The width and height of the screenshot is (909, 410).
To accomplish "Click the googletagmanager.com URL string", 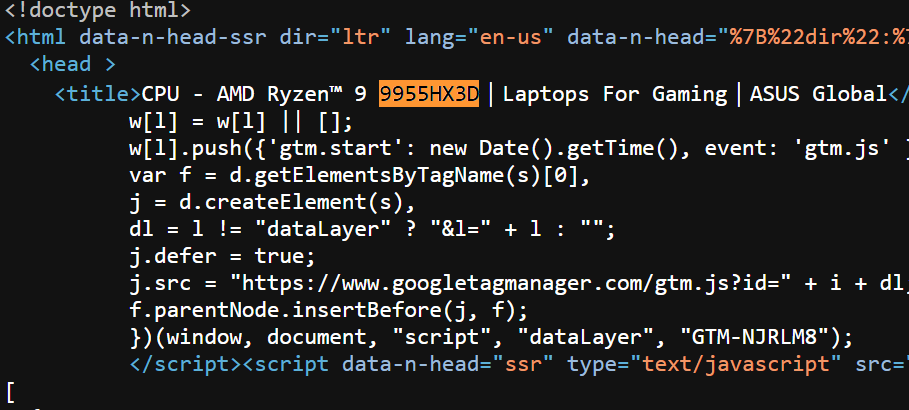I will 511,284.
